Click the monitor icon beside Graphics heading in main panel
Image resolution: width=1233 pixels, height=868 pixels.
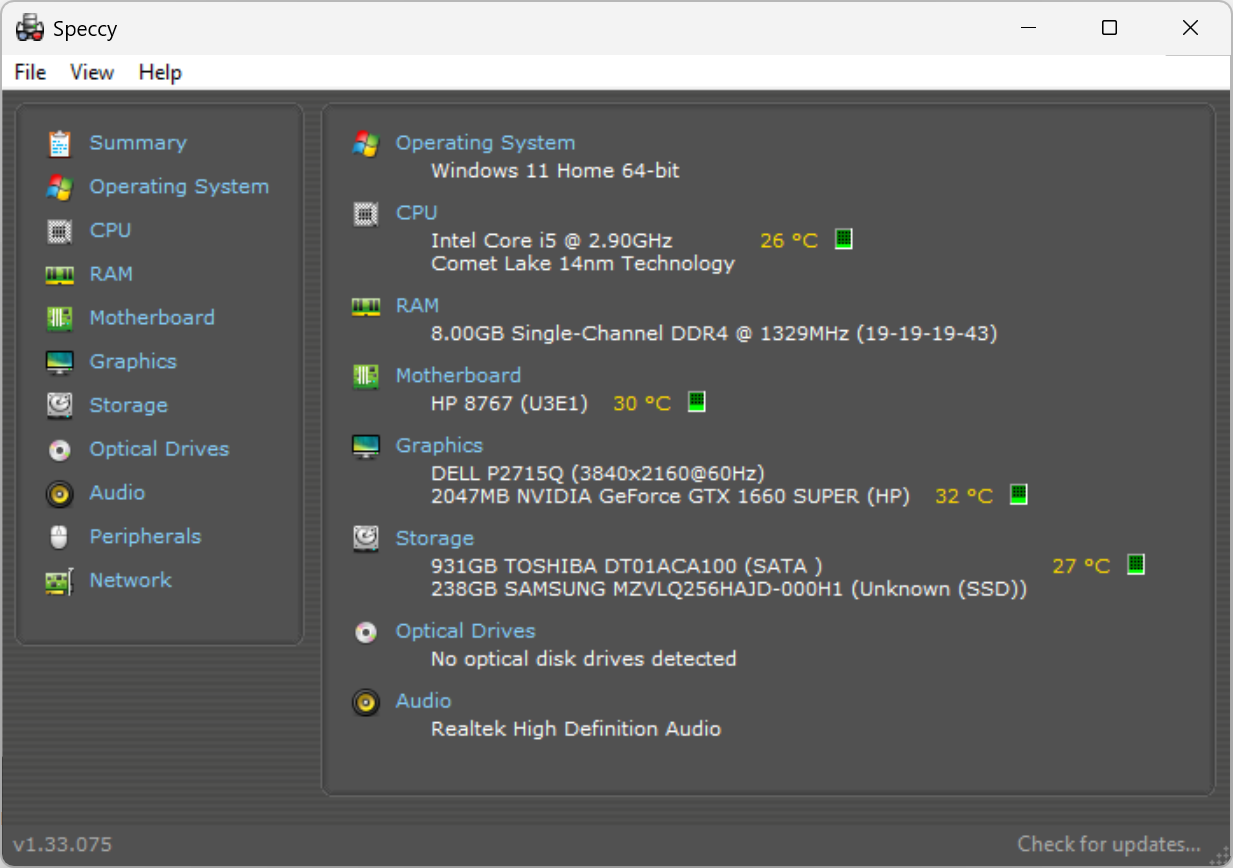coord(366,446)
